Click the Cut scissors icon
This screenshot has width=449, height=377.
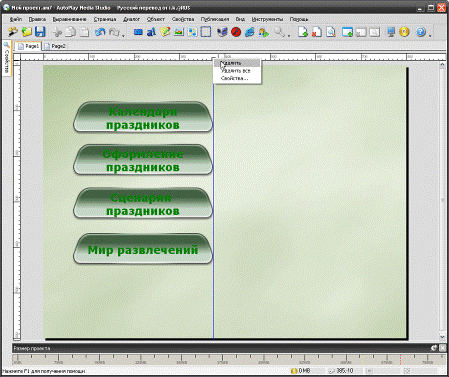point(57,32)
